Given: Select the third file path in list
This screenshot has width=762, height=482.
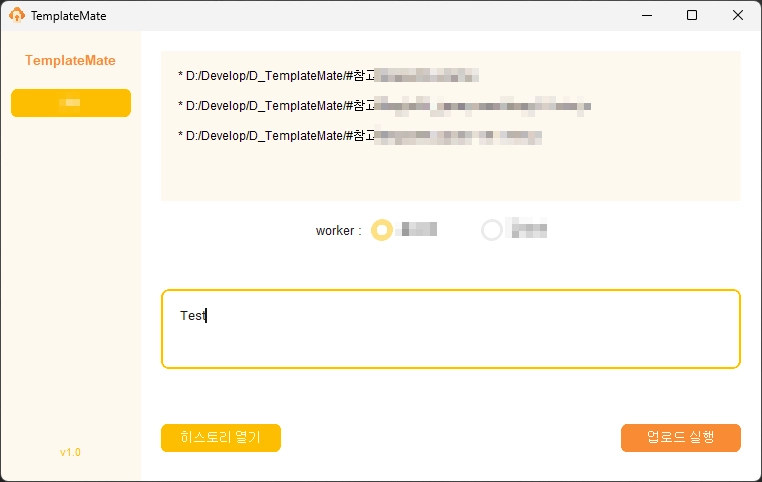Looking at the screenshot, I should pyautogui.click(x=360, y=136).
